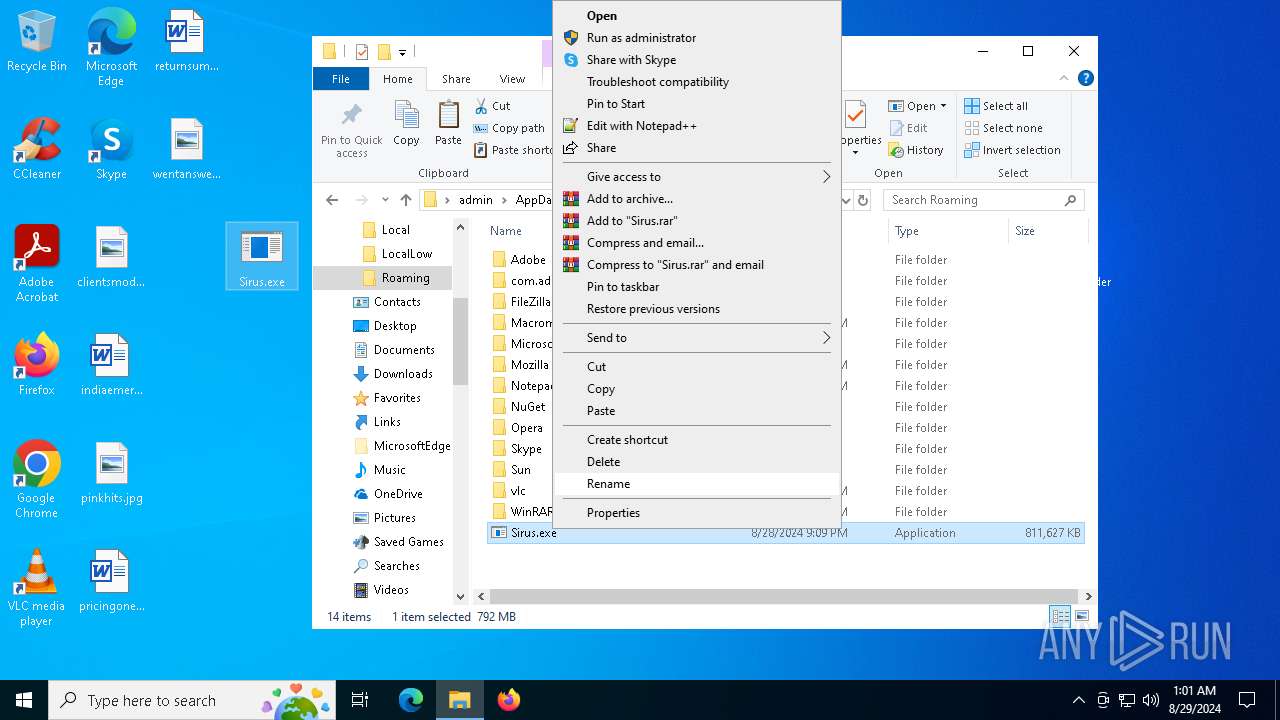Image resolution: width=1280 pixels, height=720 pixels.
Task: Open the Open button dropdown arrow
Action: [943, 106]
